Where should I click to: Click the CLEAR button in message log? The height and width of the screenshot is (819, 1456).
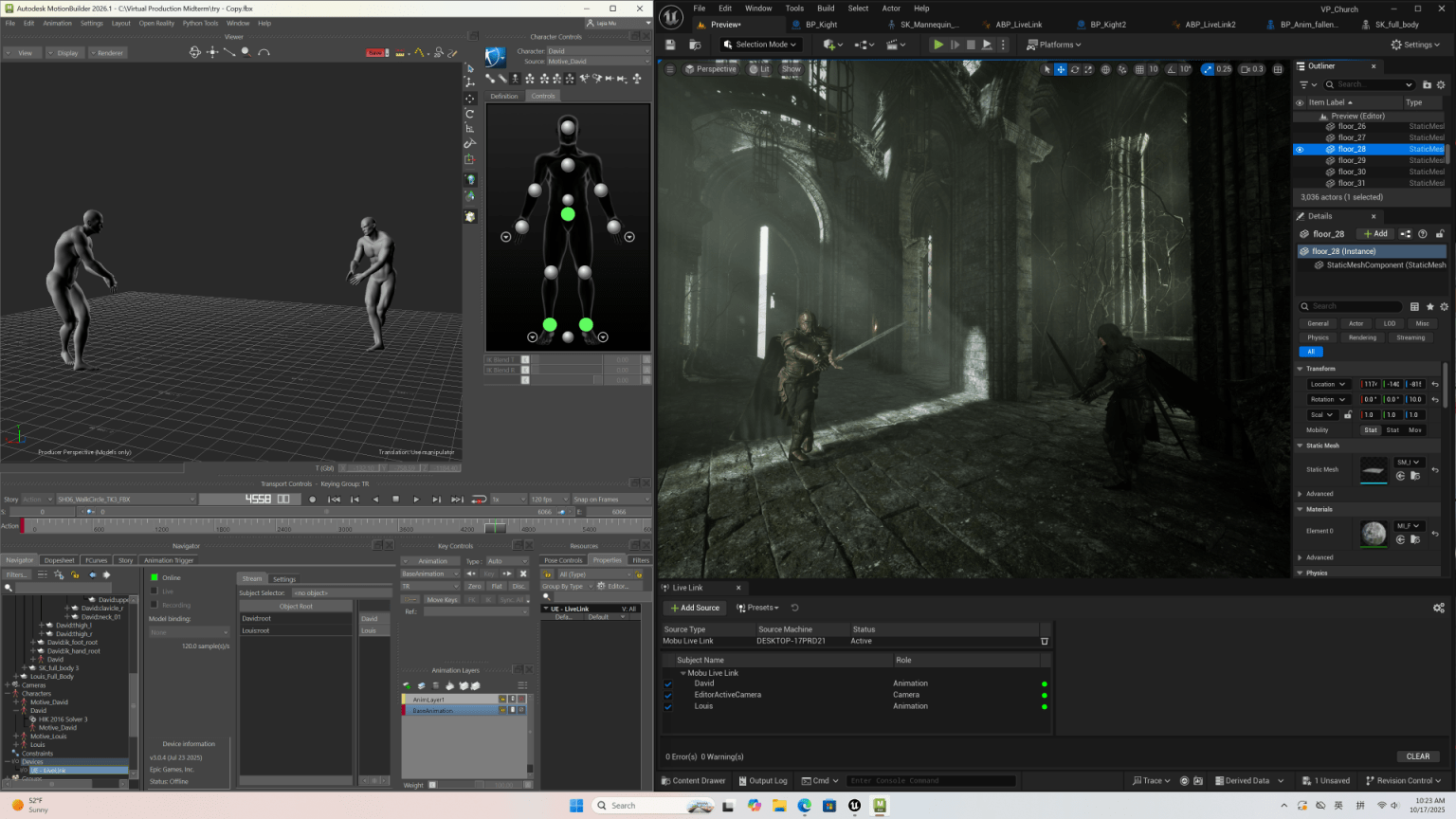click(1418, 756)
